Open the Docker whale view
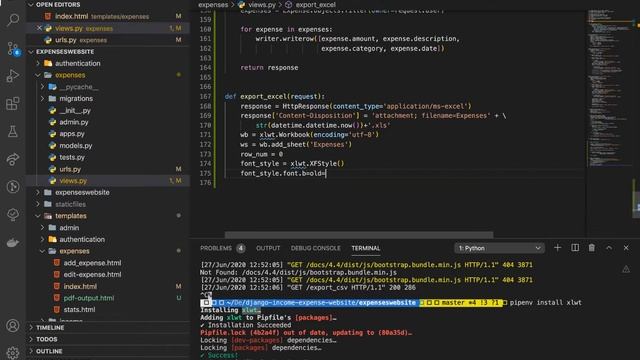This screenshot has height=360, width=640. coord(13,242)
